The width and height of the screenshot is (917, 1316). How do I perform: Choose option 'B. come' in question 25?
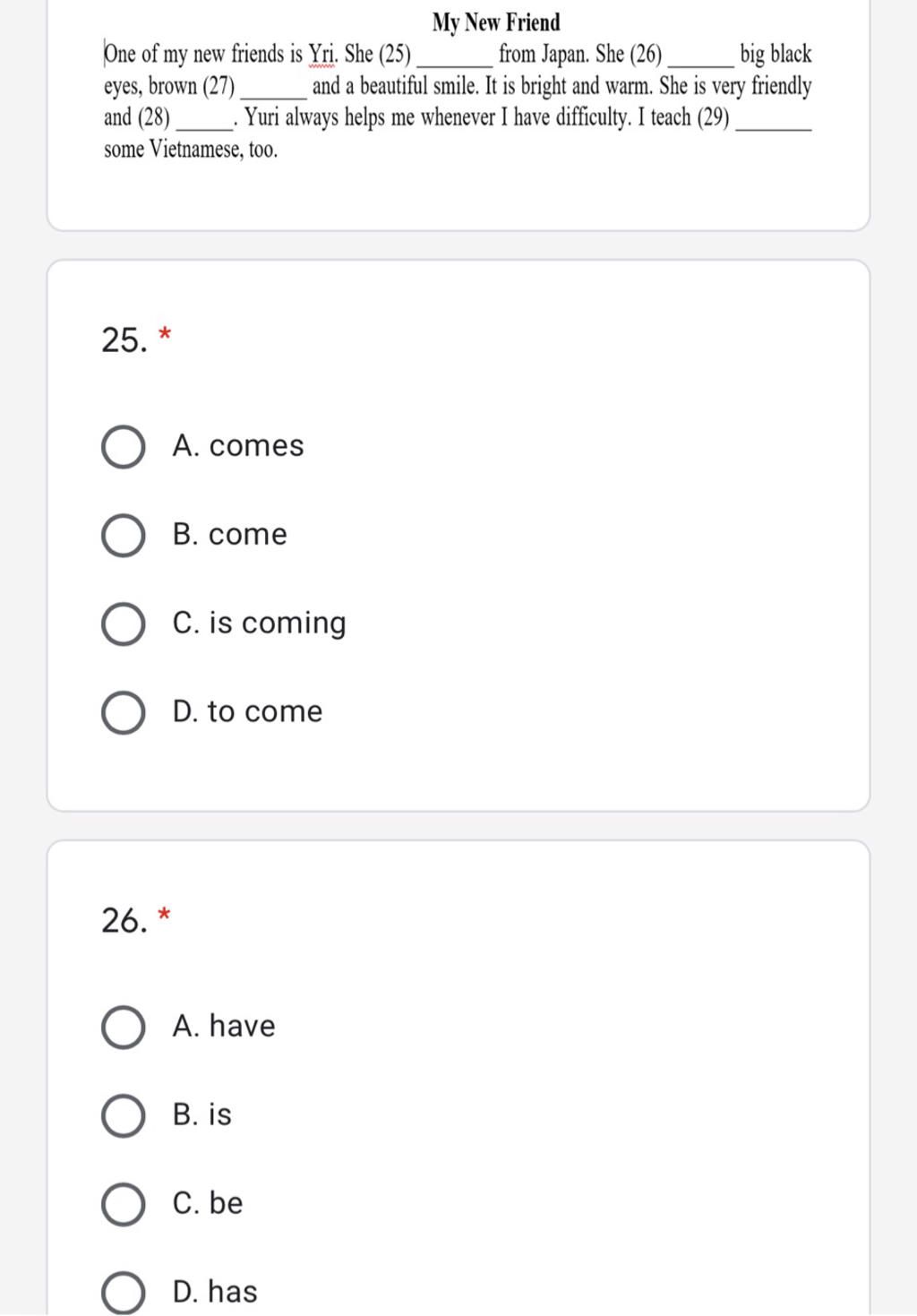(x=124, y=536)
